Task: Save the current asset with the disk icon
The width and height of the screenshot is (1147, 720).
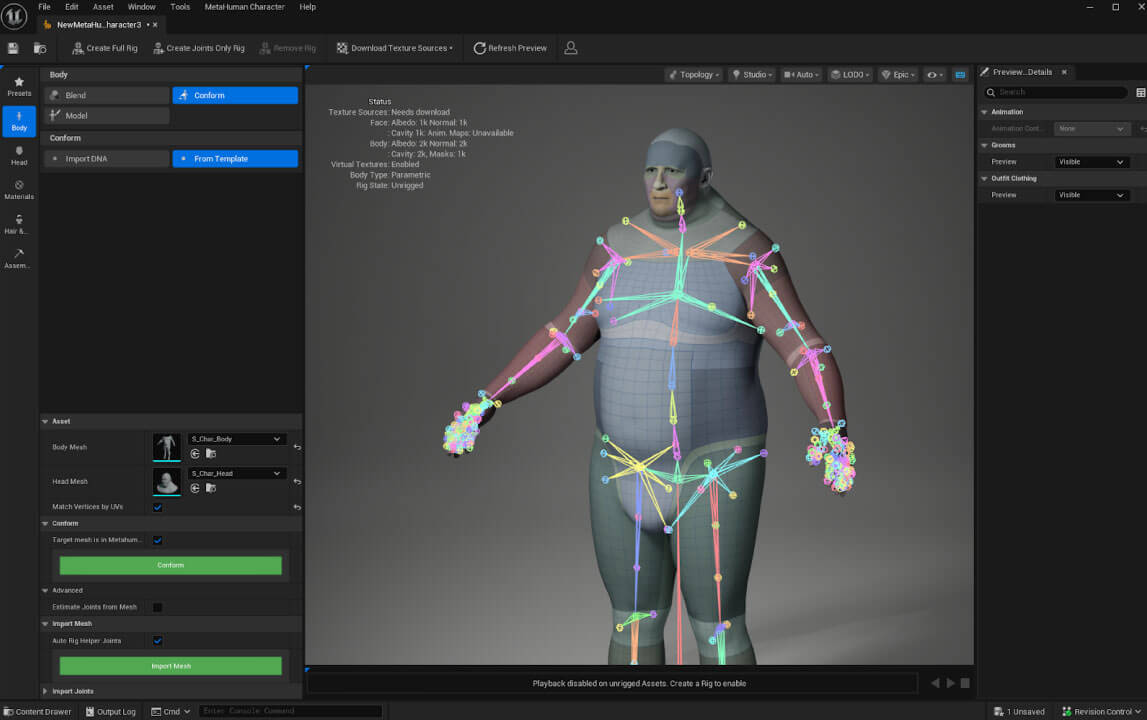Action: [x=13, y=48]
